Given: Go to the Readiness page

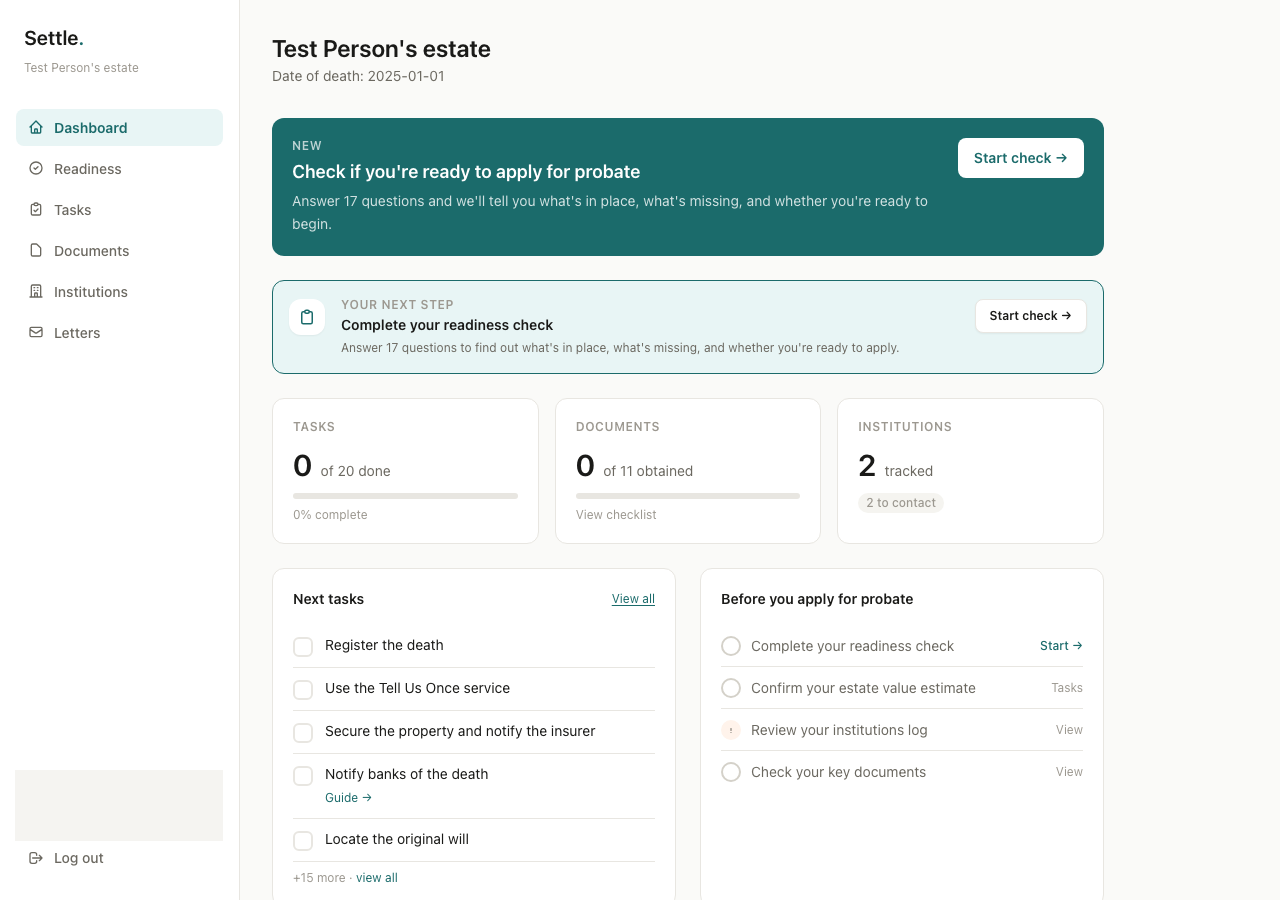Looking at the screenshot, I should point(119,168).
